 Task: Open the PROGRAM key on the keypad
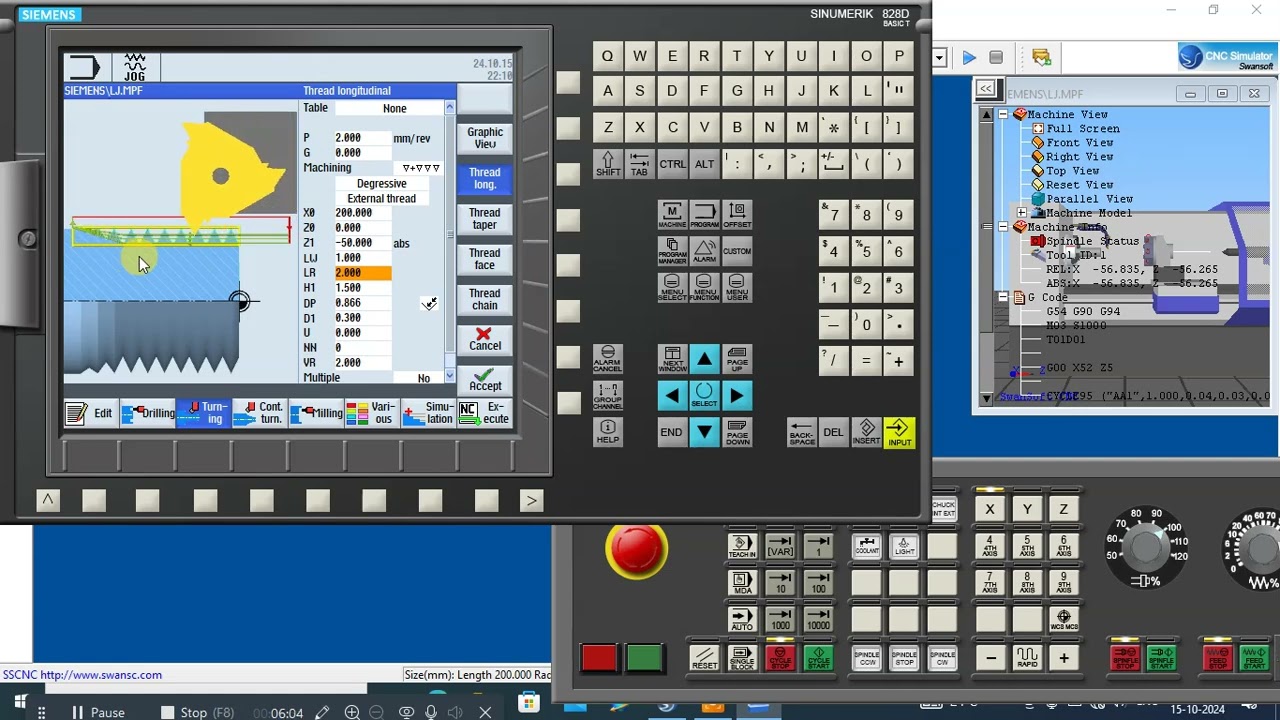[x=704, y=215]
